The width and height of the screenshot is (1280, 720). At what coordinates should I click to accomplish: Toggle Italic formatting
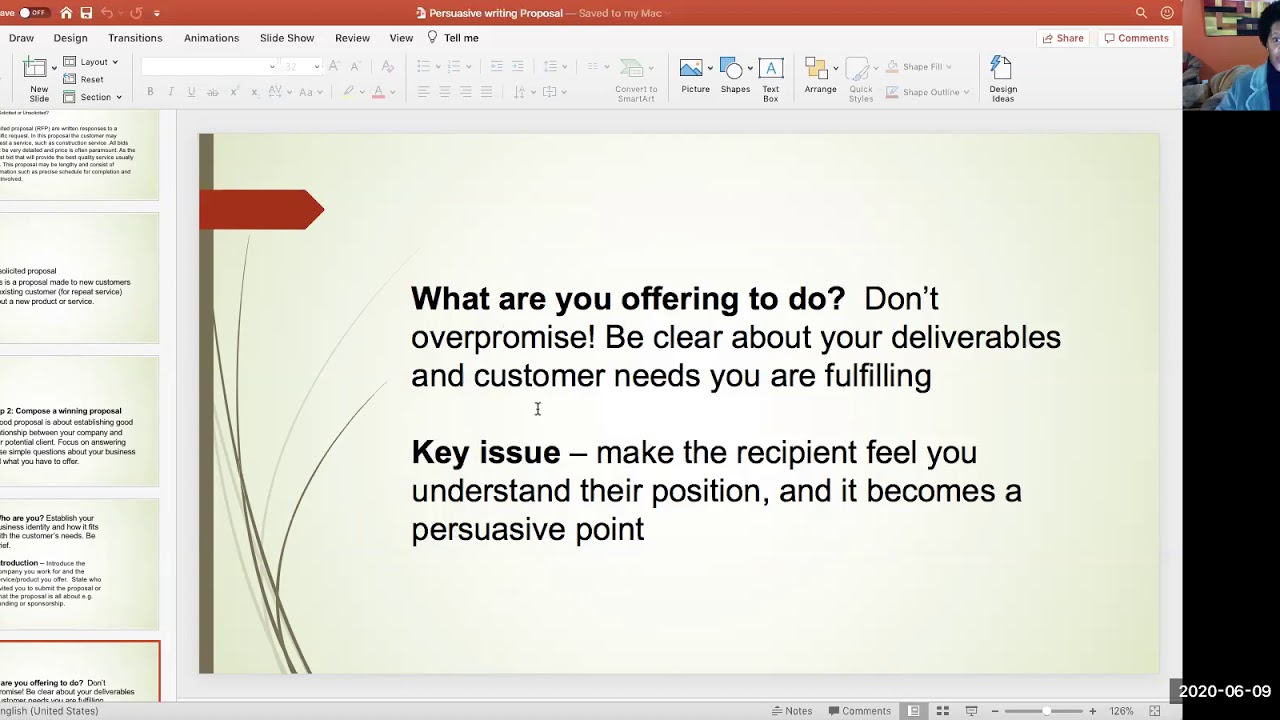pos(171,92)
